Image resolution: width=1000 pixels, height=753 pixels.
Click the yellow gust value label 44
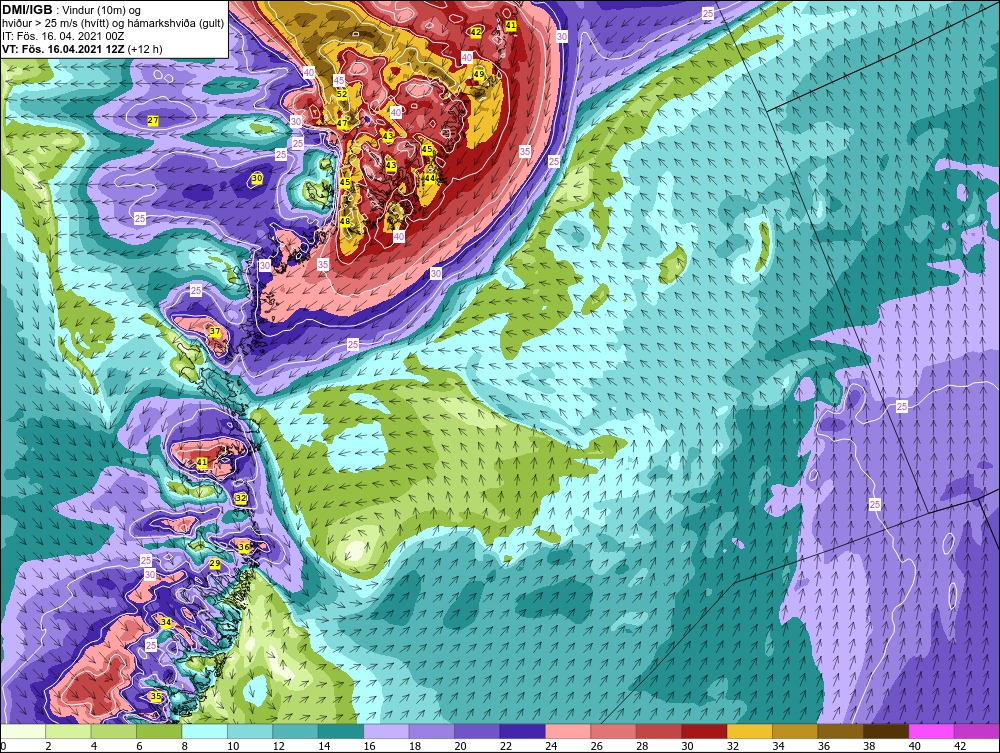430,179
